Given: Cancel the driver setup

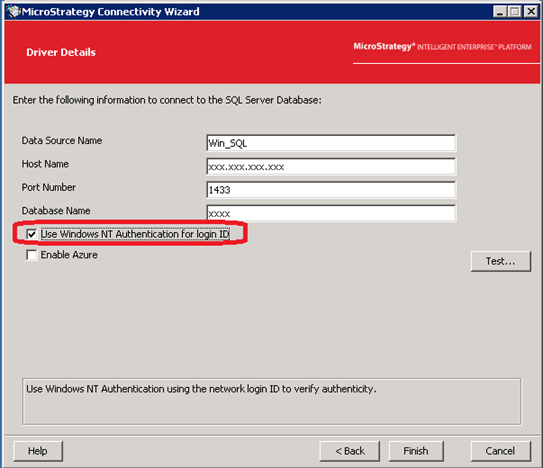Looking at the screenshot, I should pos(501,451).
